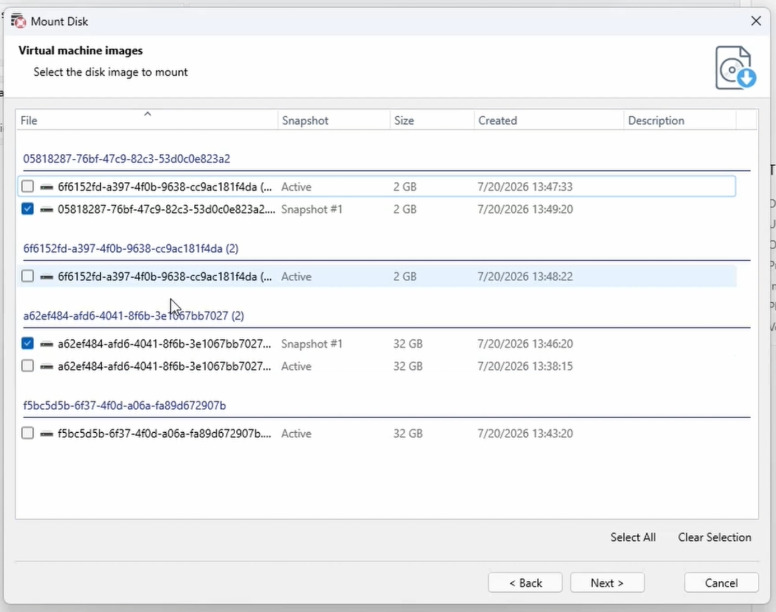The image size is (776, 612).
Task: Click the 7/20/2026 13:38:15 created date
Action: 525,367
